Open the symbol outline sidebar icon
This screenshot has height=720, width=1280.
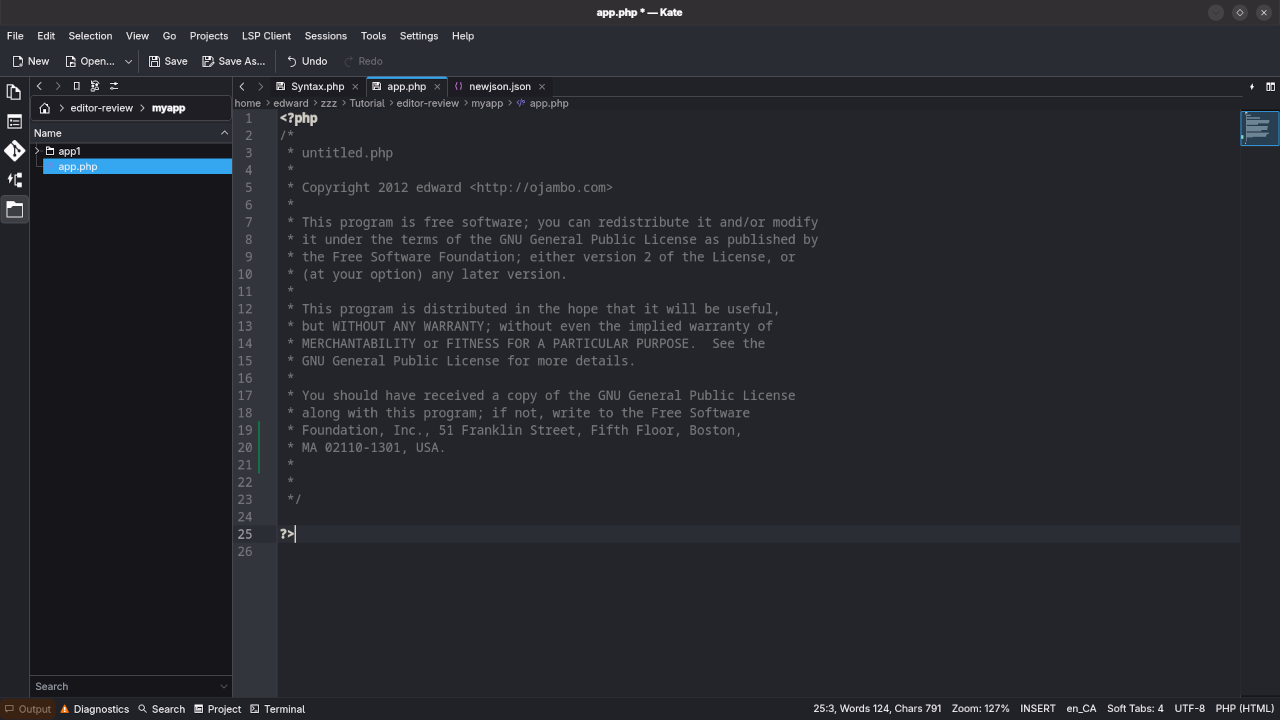(14, 180)
